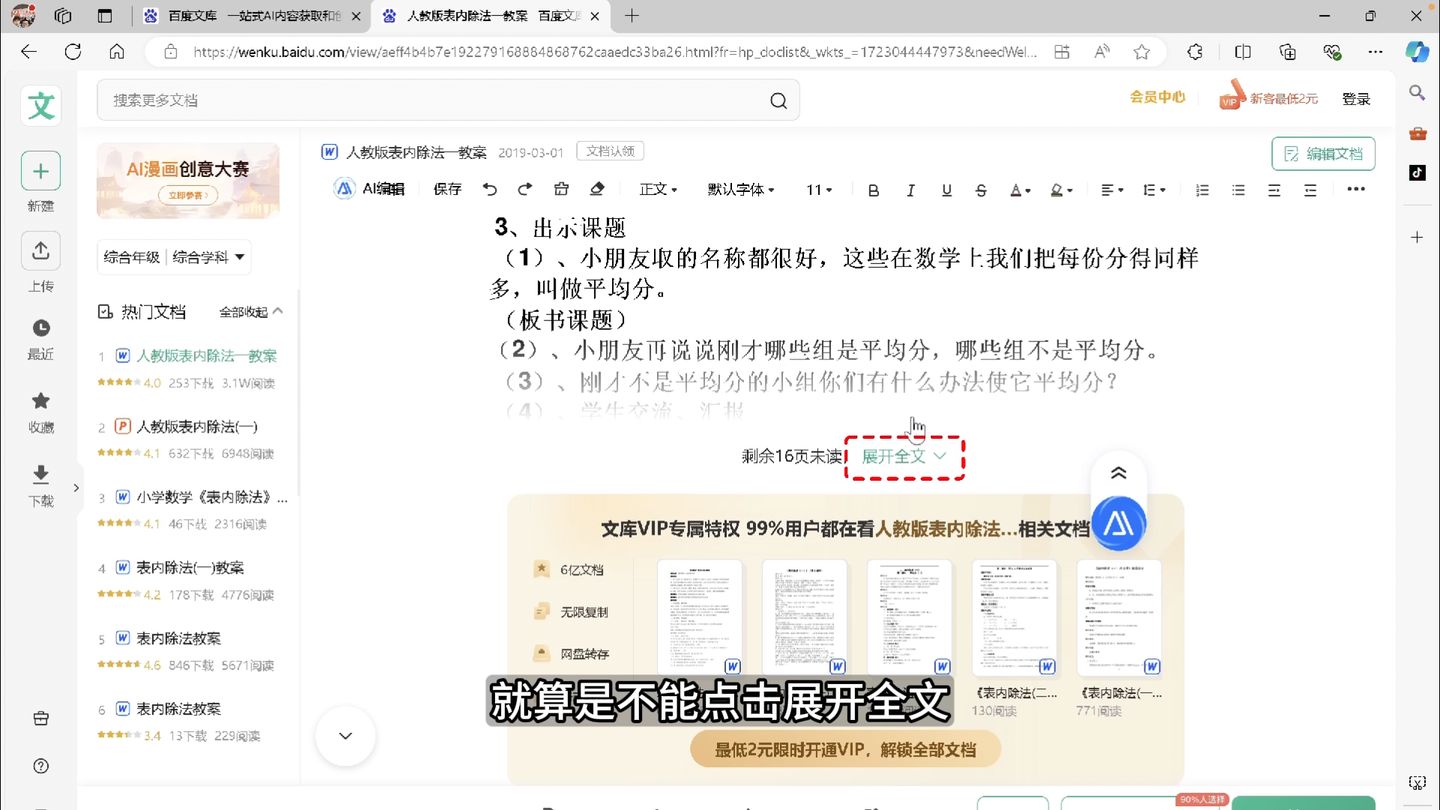
Task: Click the format painter icon
Action: click(561, 189)
